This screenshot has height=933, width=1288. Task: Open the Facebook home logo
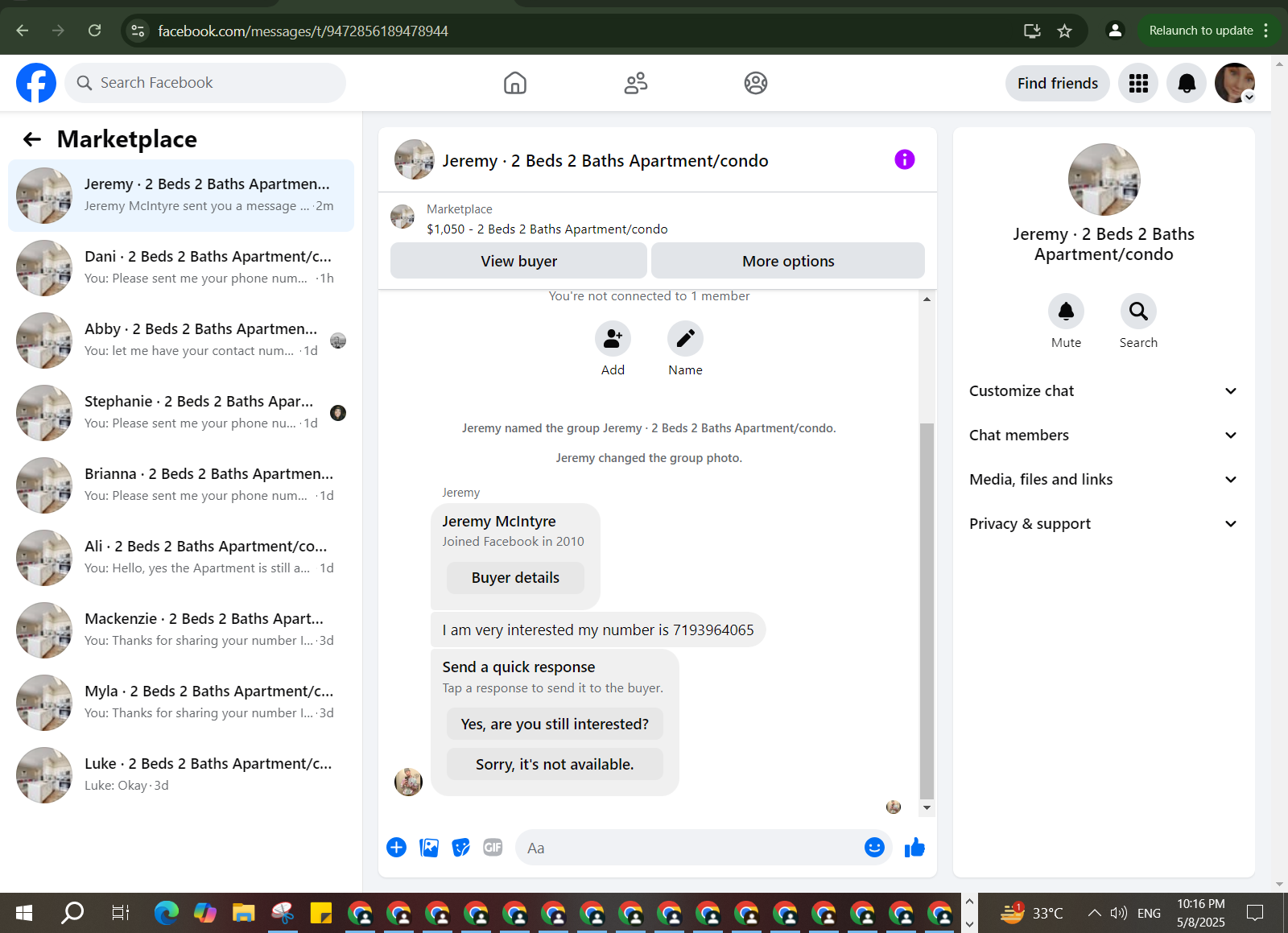pos(36,83)
